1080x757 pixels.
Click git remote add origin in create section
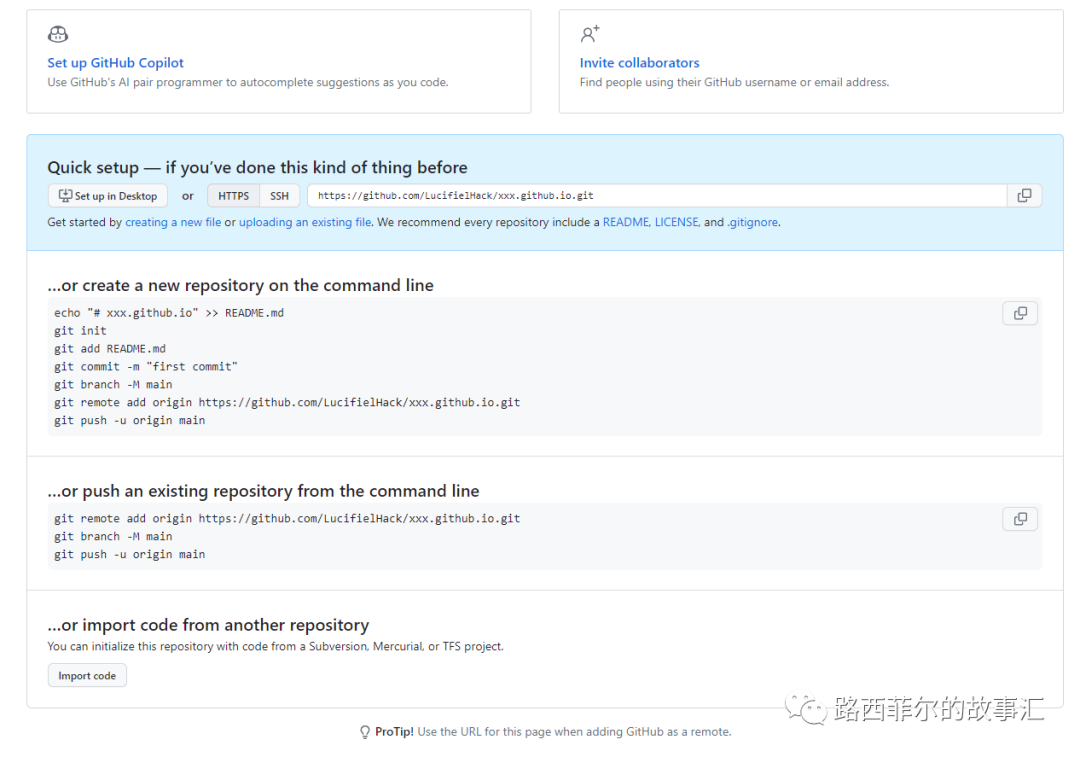(x=287, y=402)
